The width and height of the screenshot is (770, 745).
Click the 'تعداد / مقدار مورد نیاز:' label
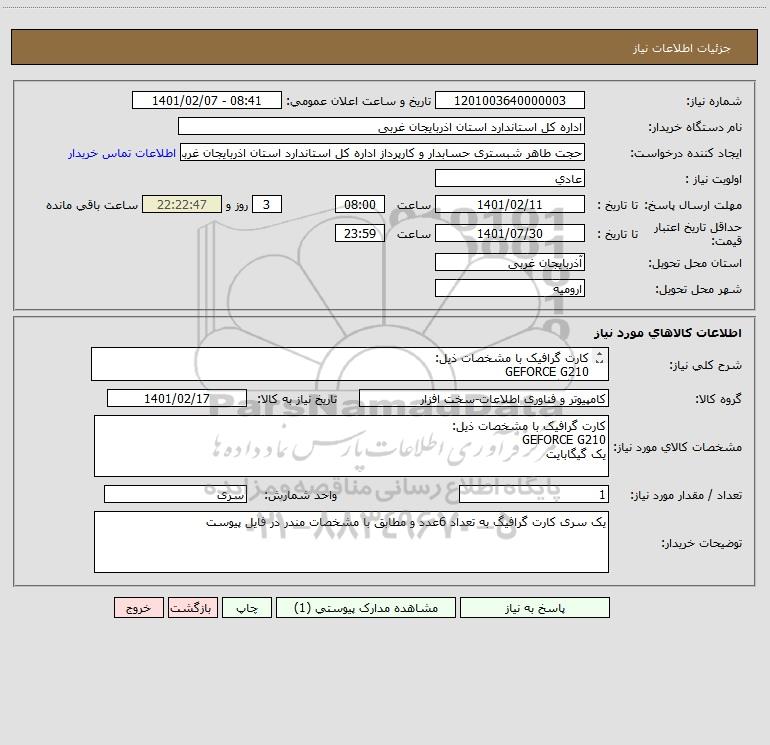686,496
